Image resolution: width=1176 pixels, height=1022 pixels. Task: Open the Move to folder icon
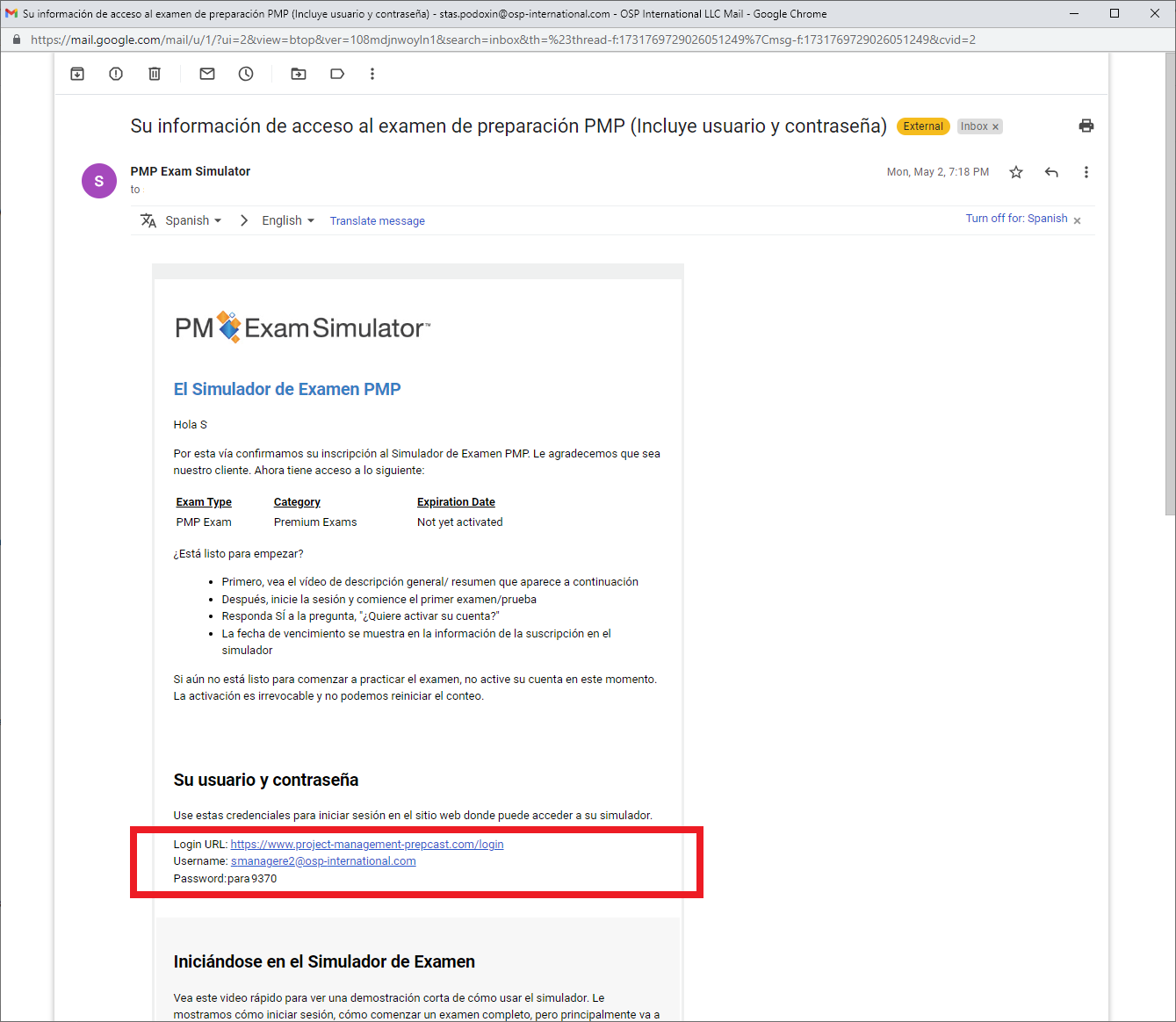click(x=299, y=74)
